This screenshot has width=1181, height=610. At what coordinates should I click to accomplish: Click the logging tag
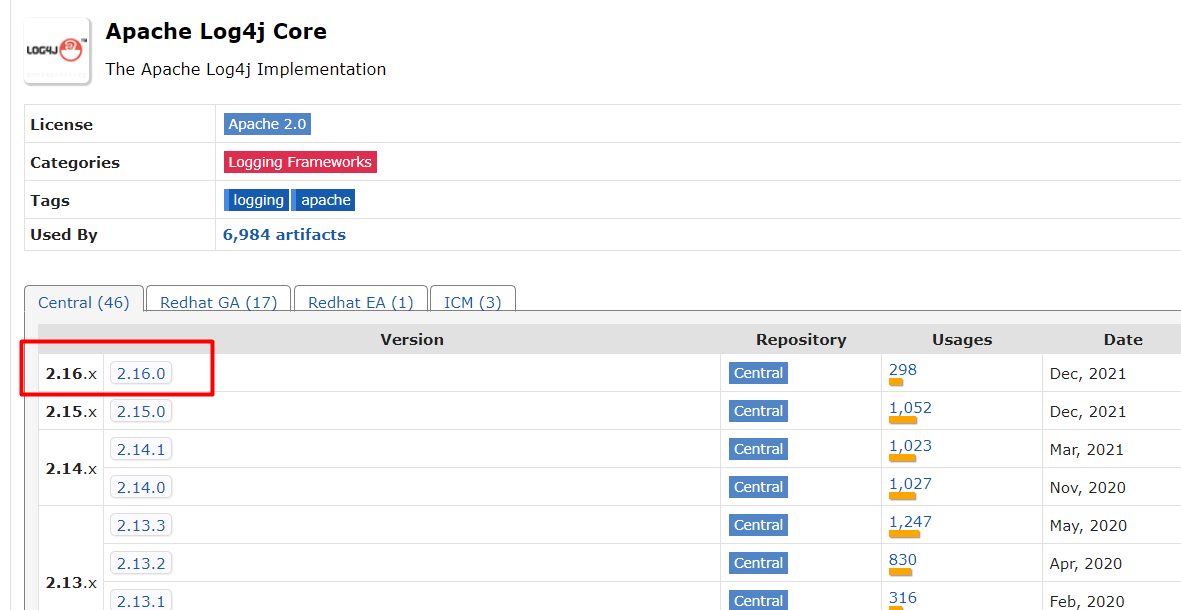coord(257,200)
